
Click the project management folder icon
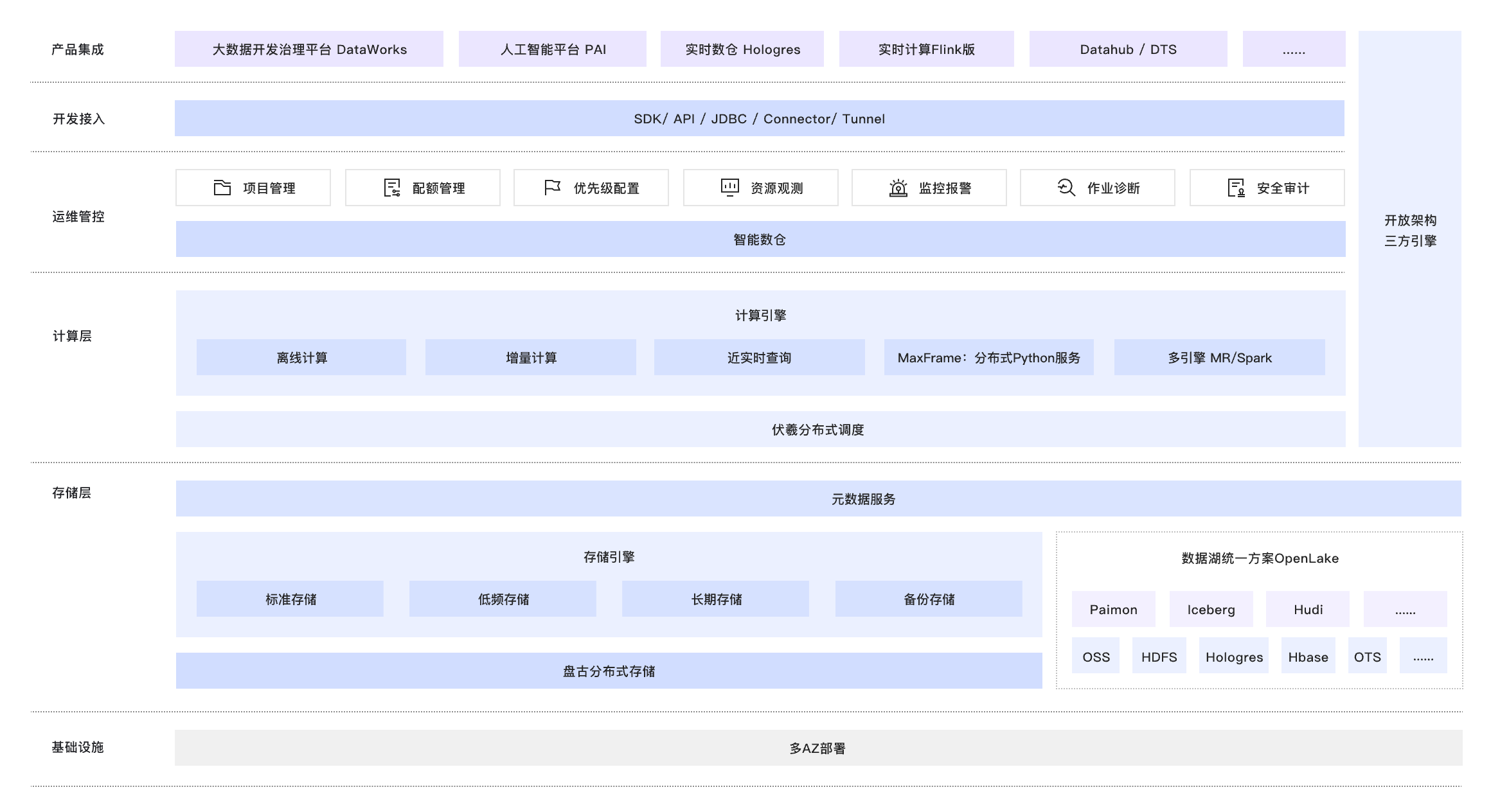coord(222,188)
